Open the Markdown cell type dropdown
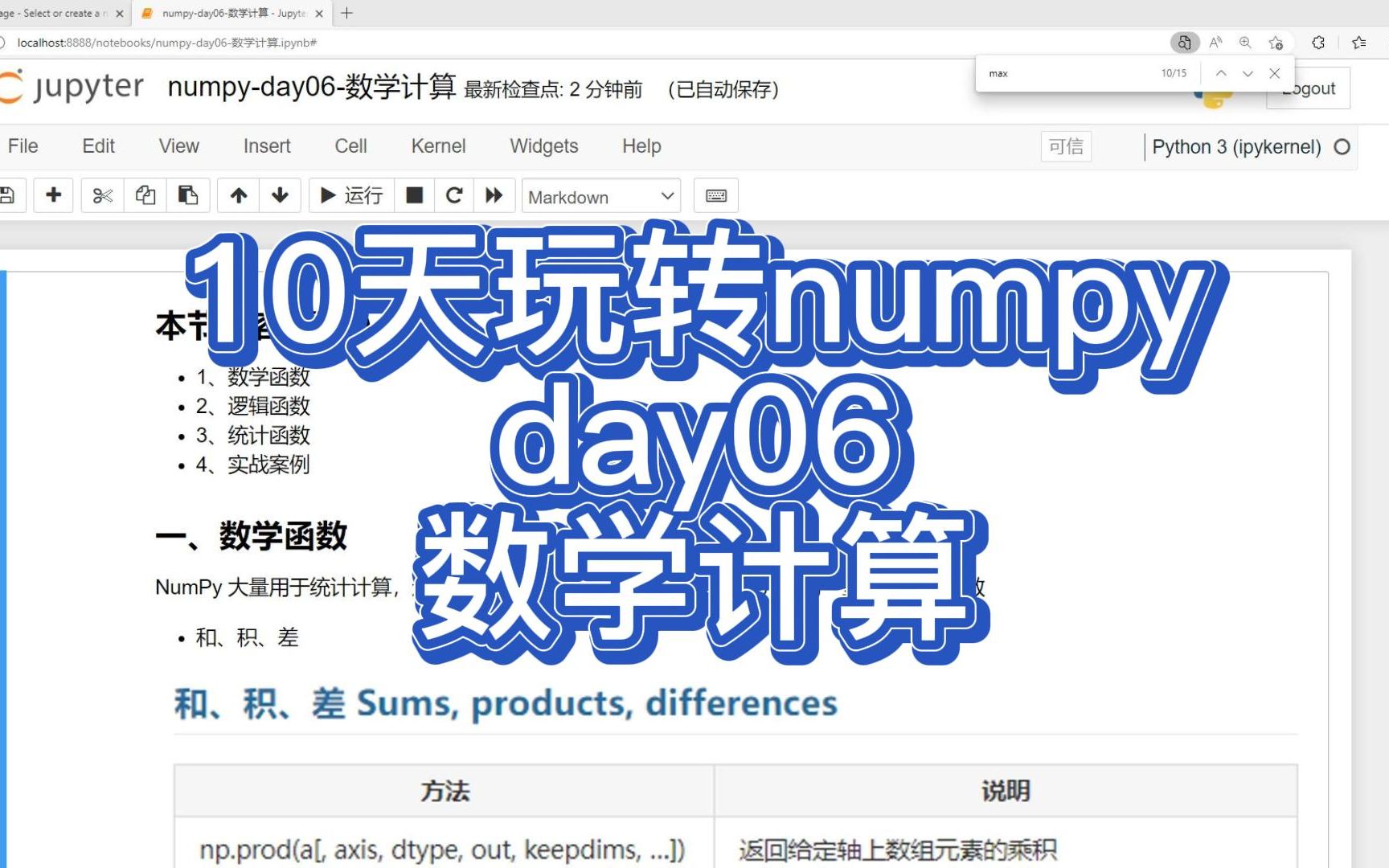This screenshot has width=1389, height=868. 600,196
